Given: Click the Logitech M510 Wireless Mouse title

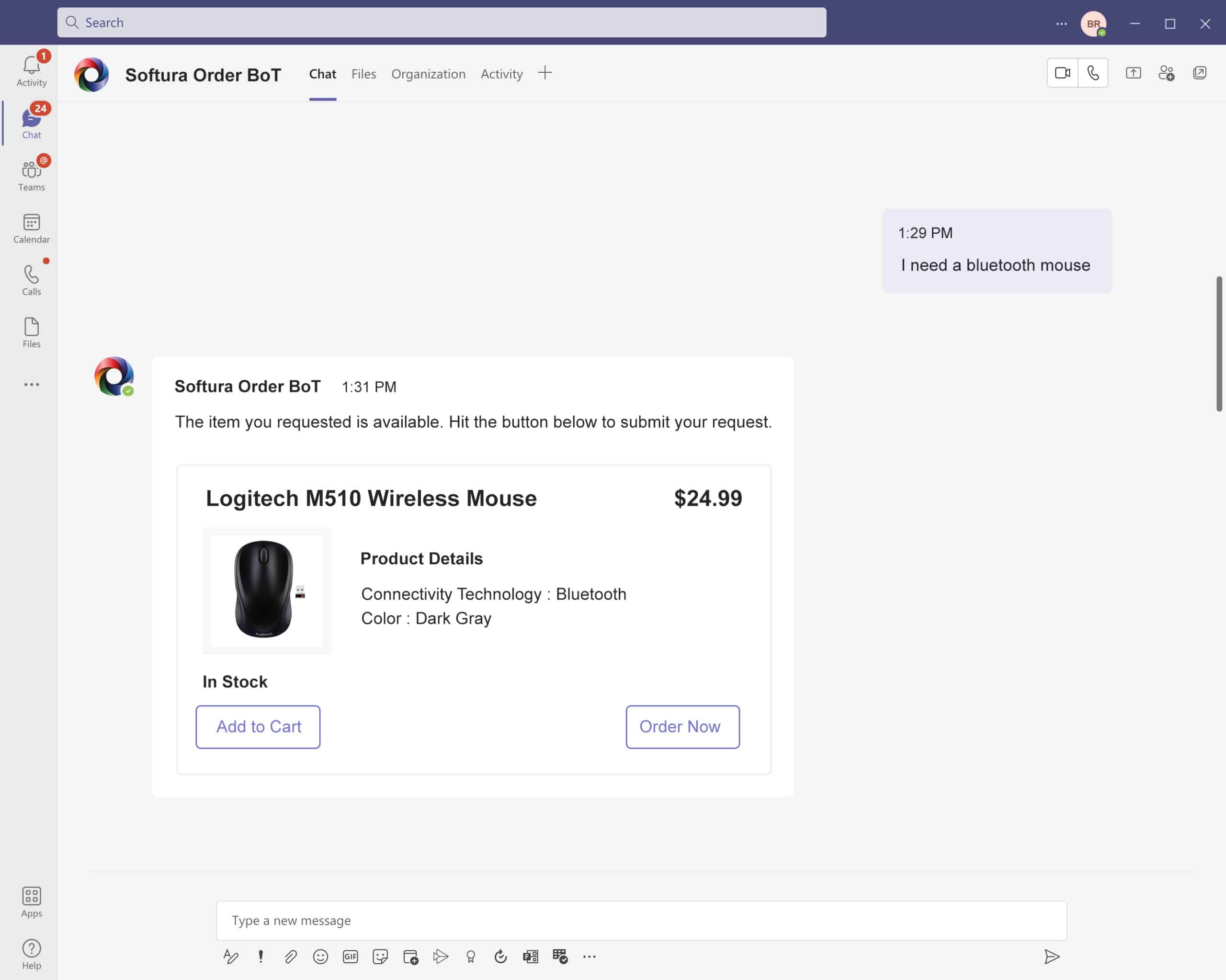Looking at the screenshot, I should (x=371, y=498).
